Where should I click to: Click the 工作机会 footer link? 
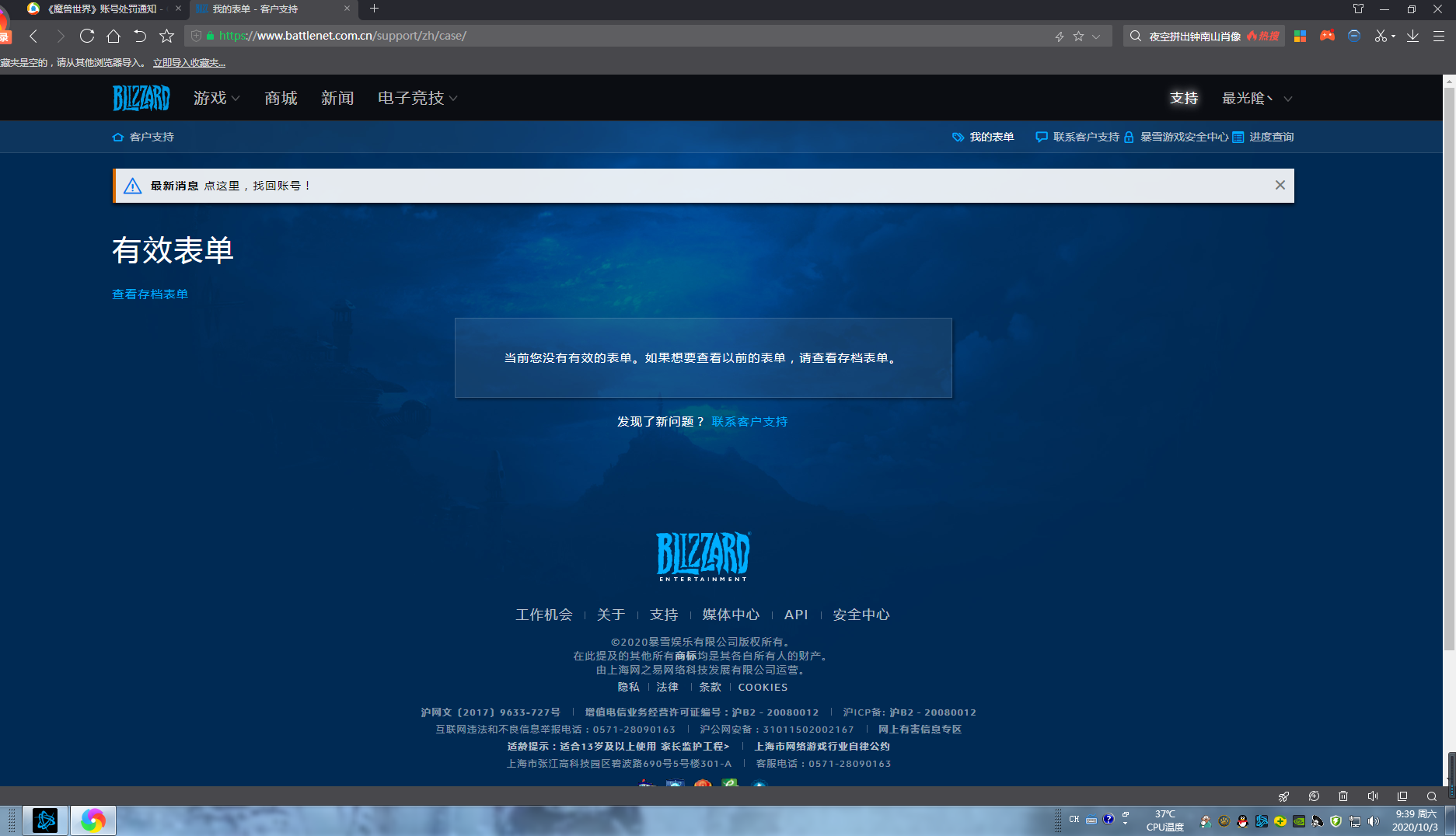tap(544, 615)
